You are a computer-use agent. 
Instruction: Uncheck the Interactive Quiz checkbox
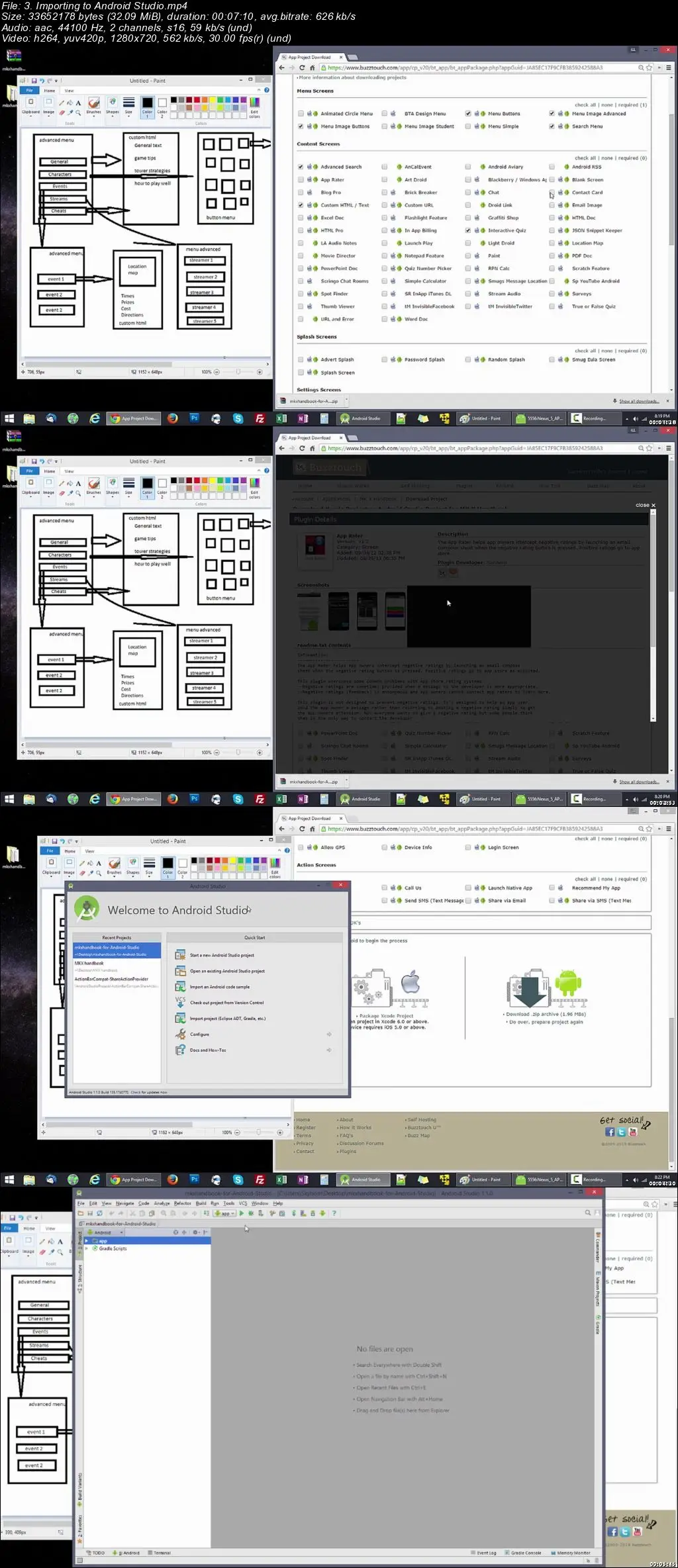tap(468, 230)
